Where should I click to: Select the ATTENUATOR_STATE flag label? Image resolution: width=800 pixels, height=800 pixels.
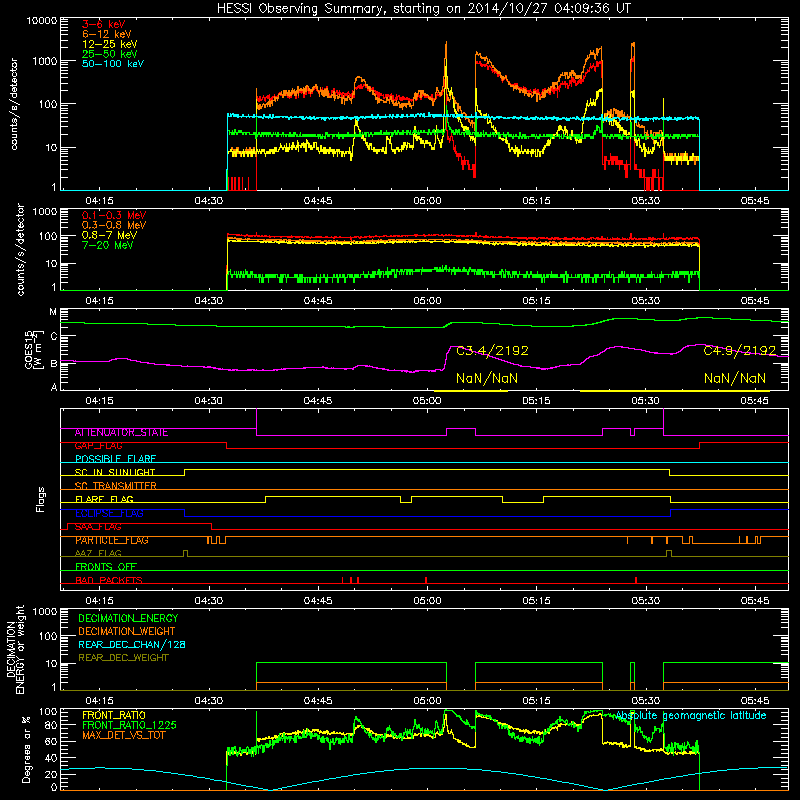(121, 433)
